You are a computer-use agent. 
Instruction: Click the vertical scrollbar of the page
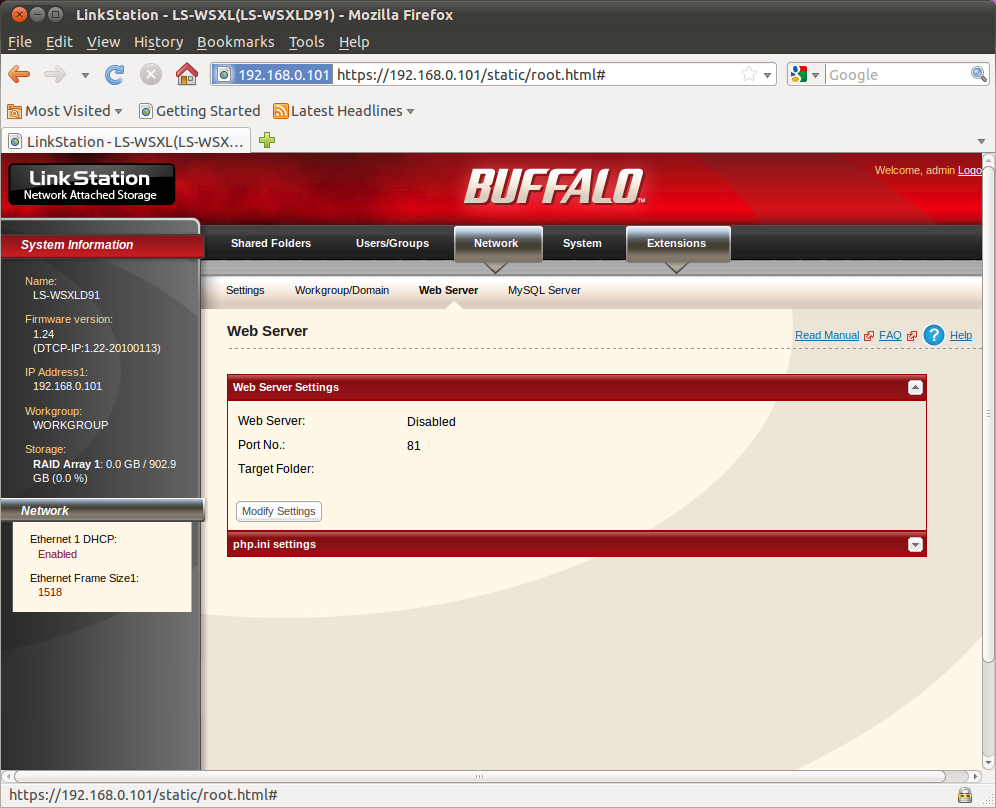tap(988, 413)
